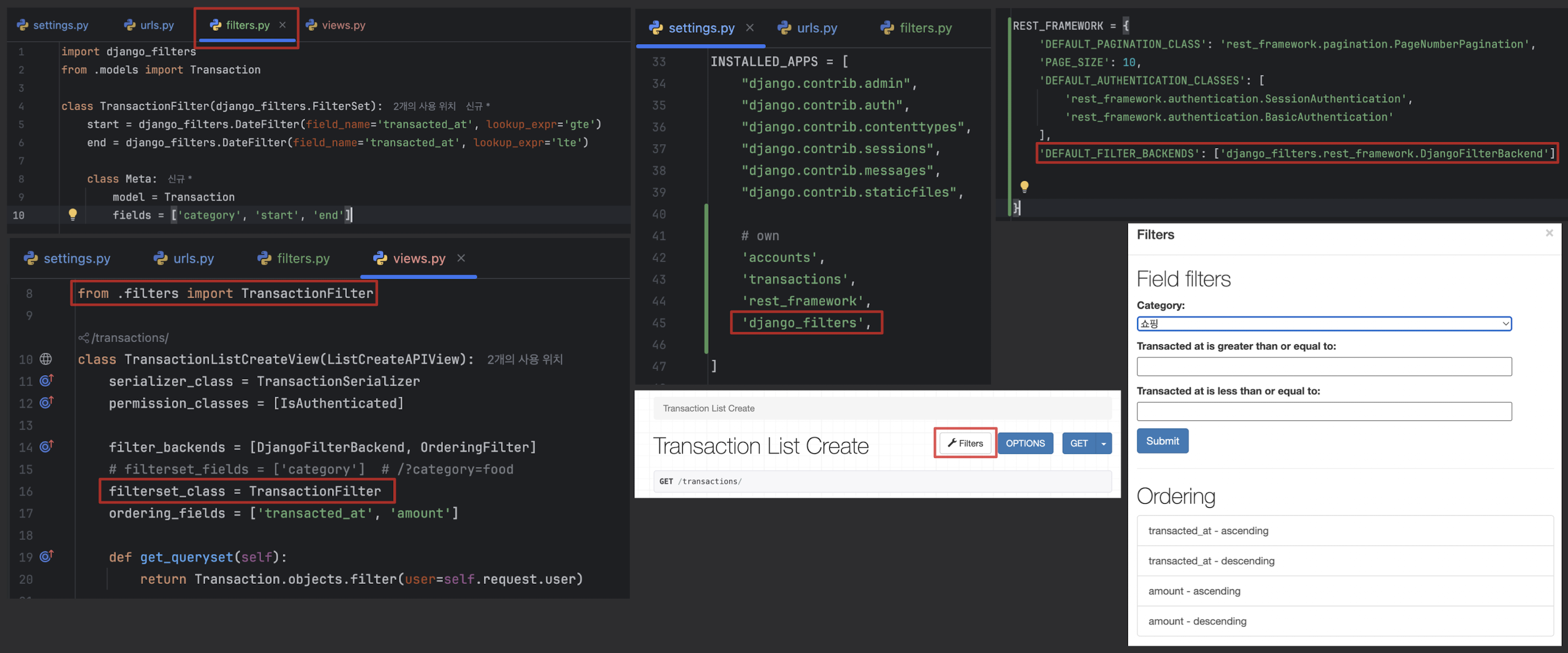Expand the GET button dropdown arrow

tap(1103, 444)
